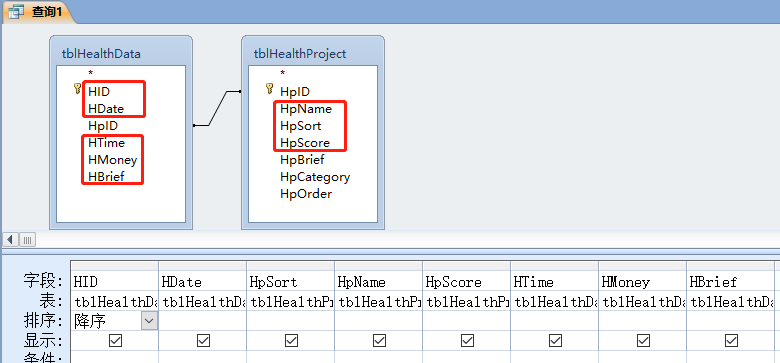Uncheck the show checkbox for HBrief
Screen dimensions: 780x363
[731, 341]
